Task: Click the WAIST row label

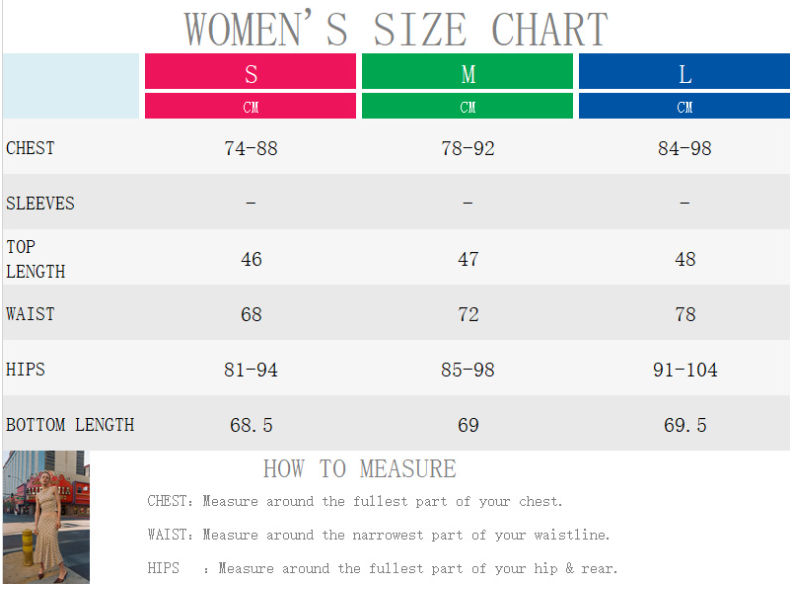Action: click(x=31, y=314)
